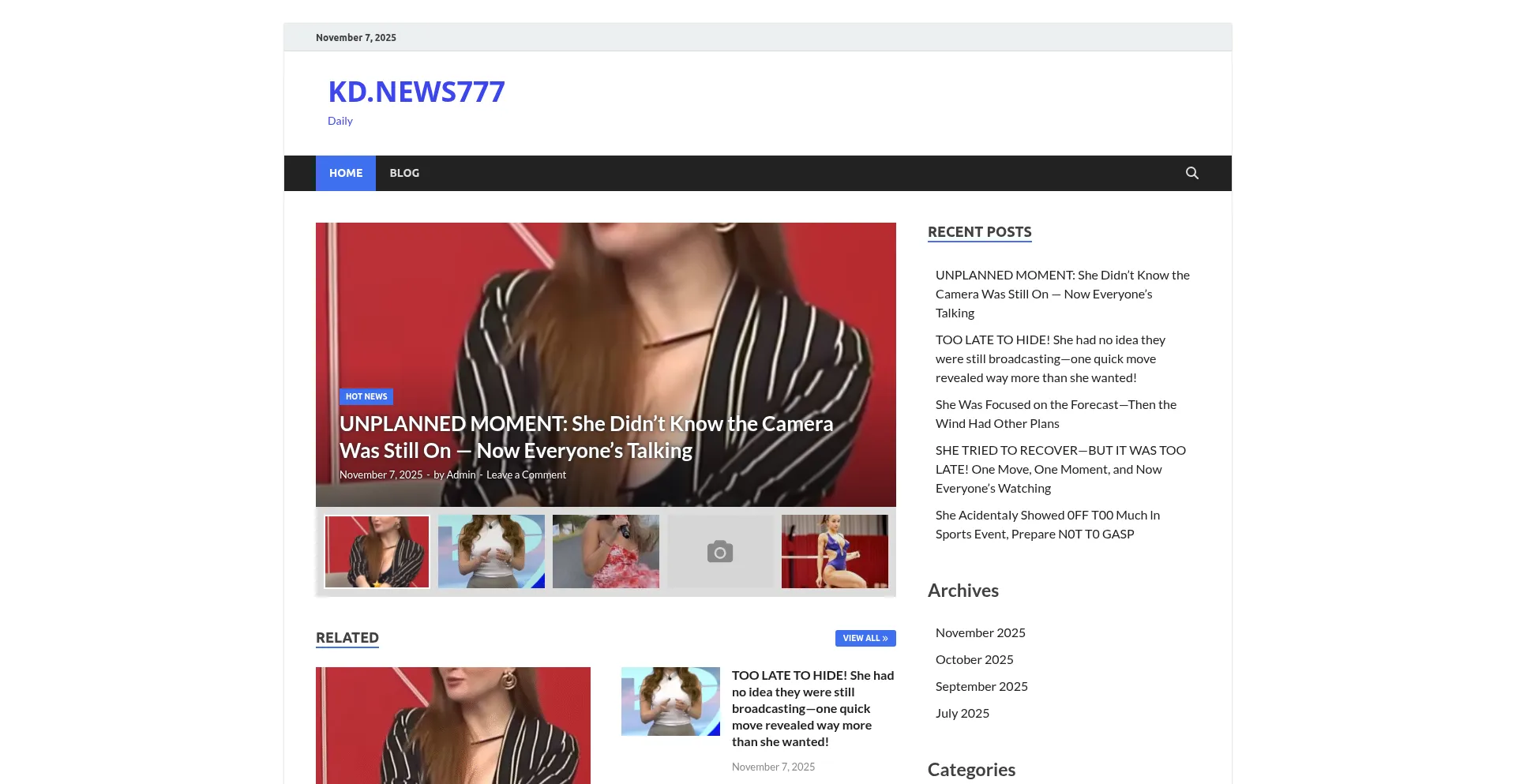The height and width of the screenshot is (784, 1516).
Task: Go to the BLOG menu item
Action: point(404,173)
